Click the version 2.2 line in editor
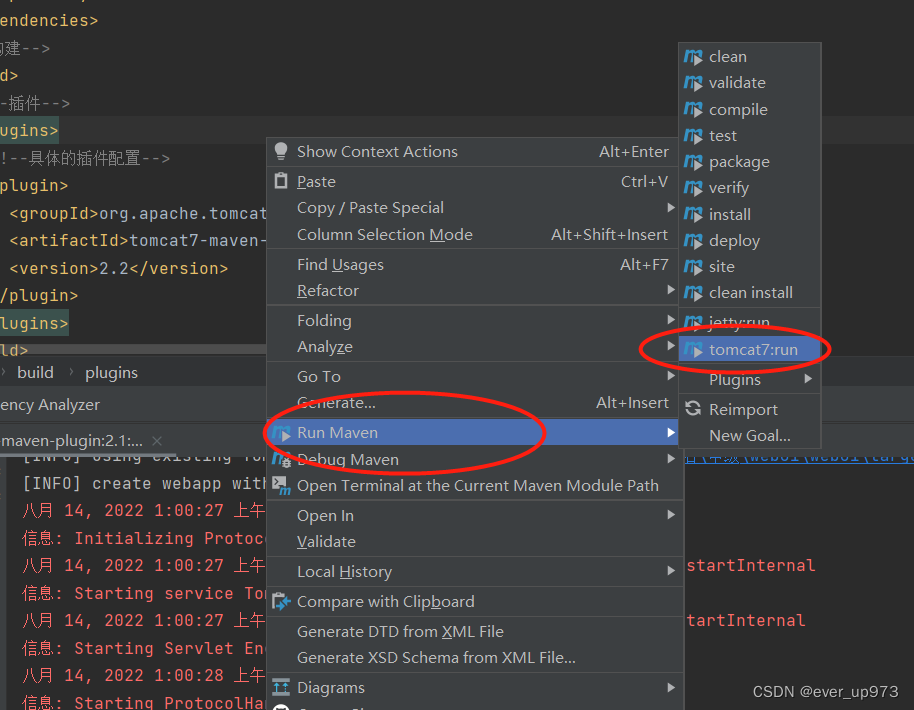 pos(119,268)
